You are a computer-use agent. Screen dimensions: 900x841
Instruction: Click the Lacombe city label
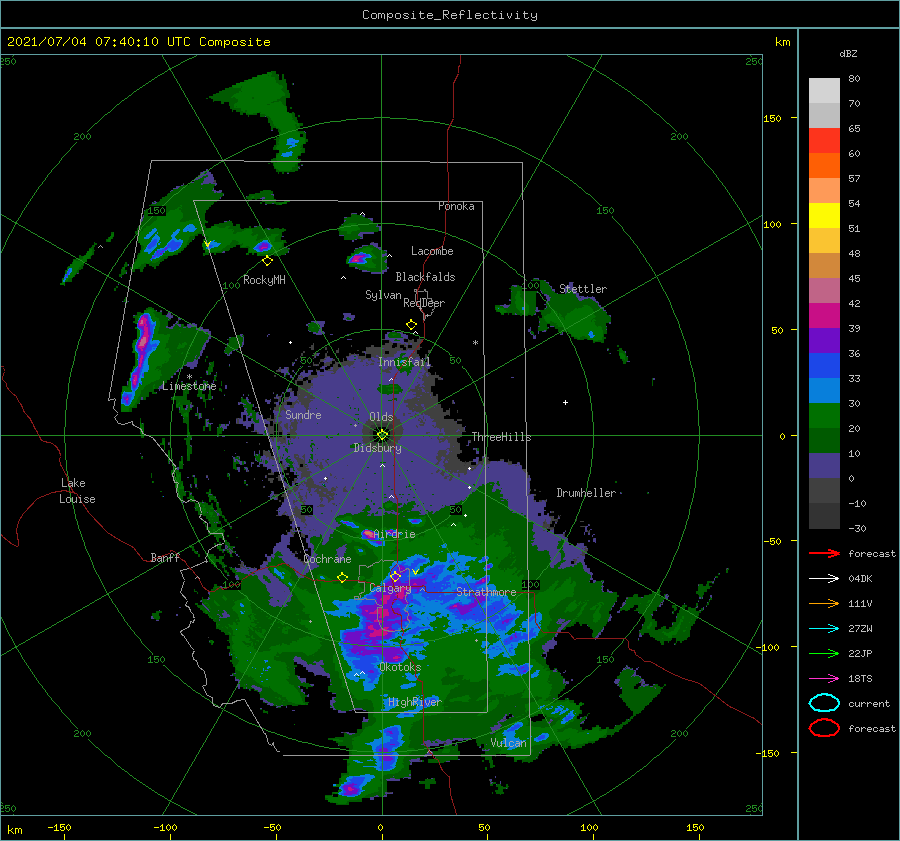(x=432, y=251)
